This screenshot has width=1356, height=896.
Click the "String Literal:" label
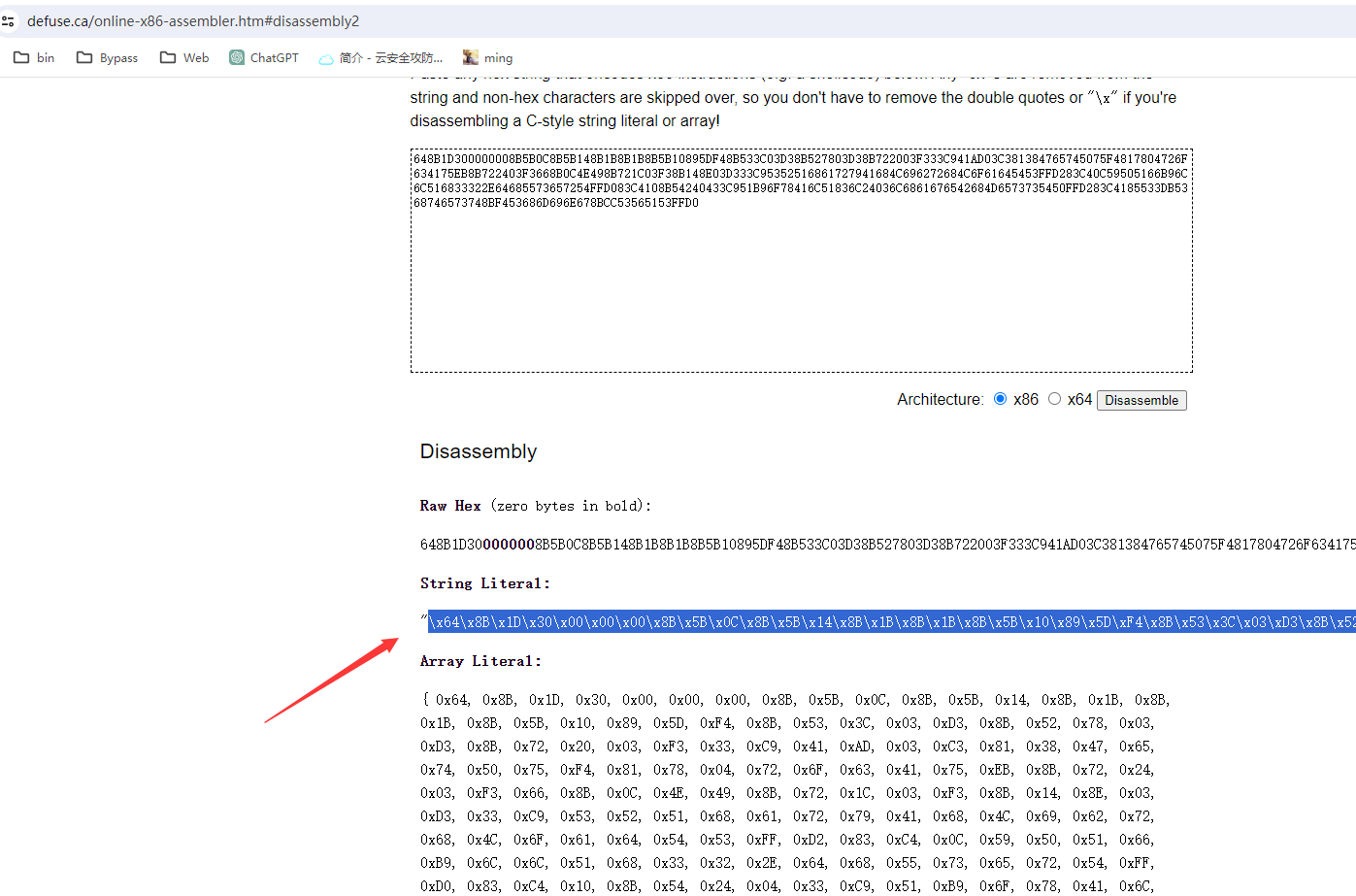tap(484, 583)
